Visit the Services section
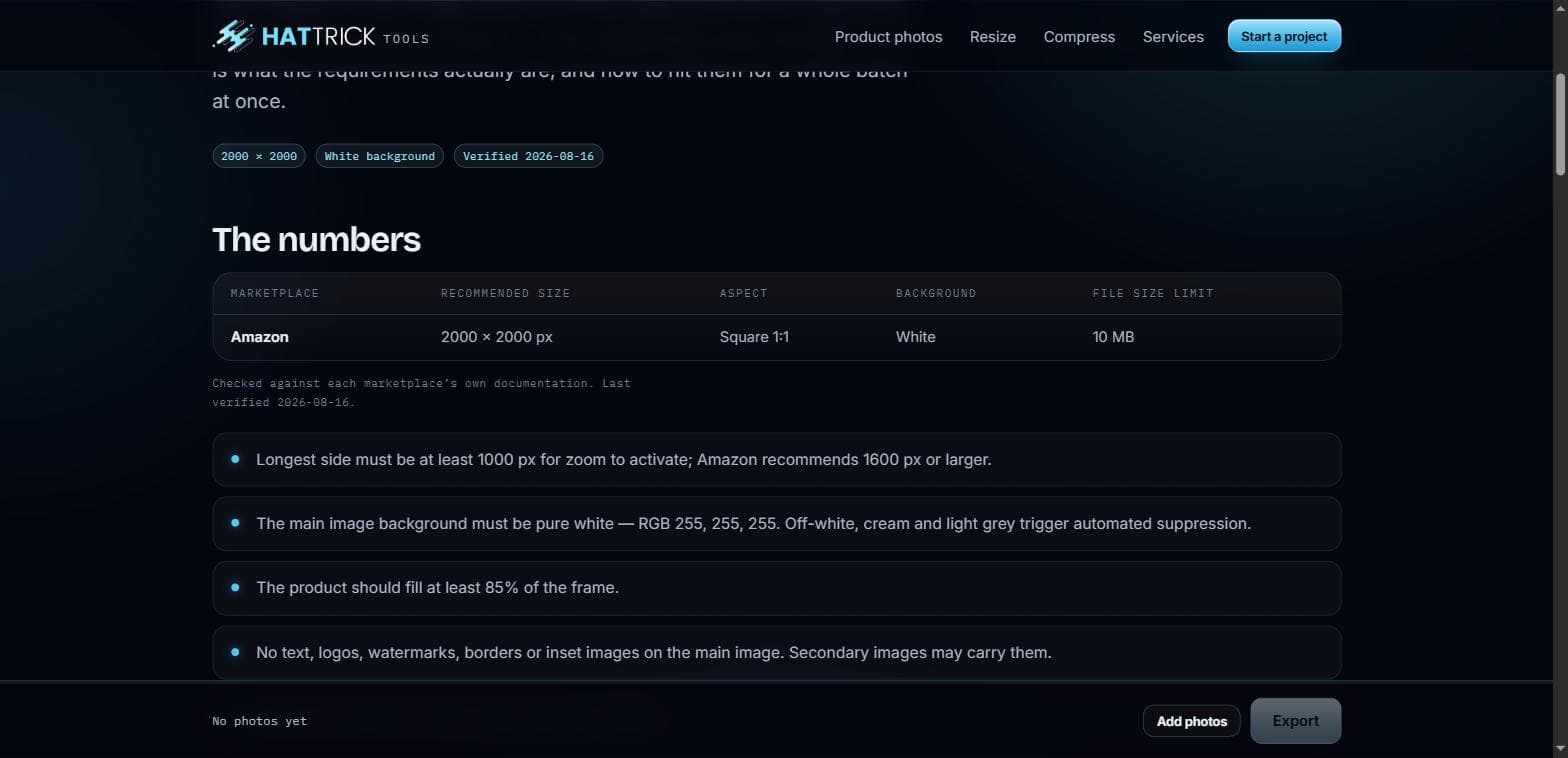Screen dimensions: 1568x758 coord(1173,37)
